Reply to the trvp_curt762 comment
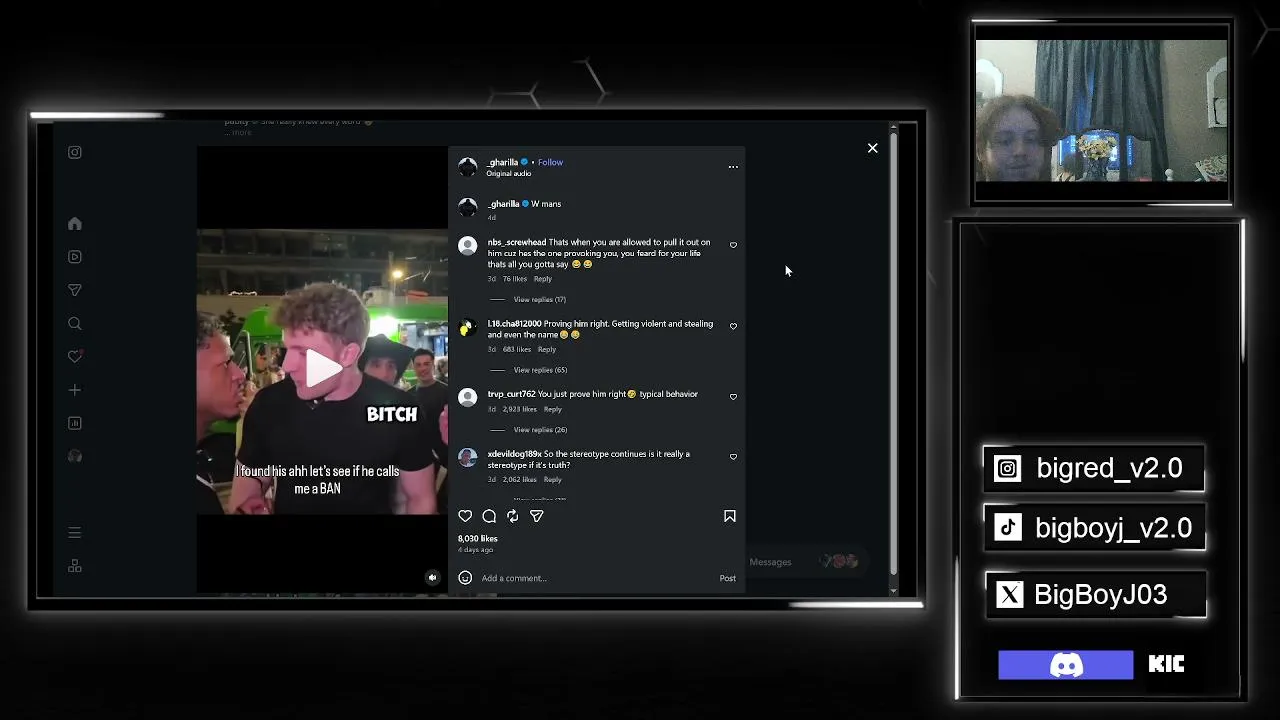 [x=553, y=409]
